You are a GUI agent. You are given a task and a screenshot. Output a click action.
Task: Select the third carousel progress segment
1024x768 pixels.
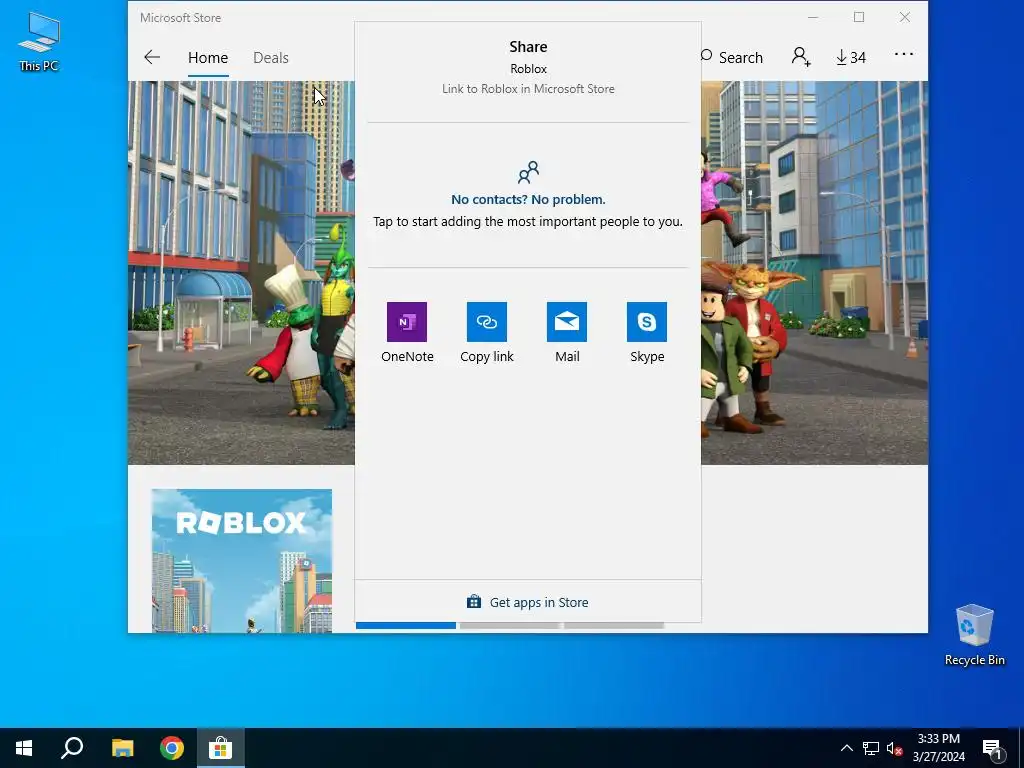click(x=614, y=626)
